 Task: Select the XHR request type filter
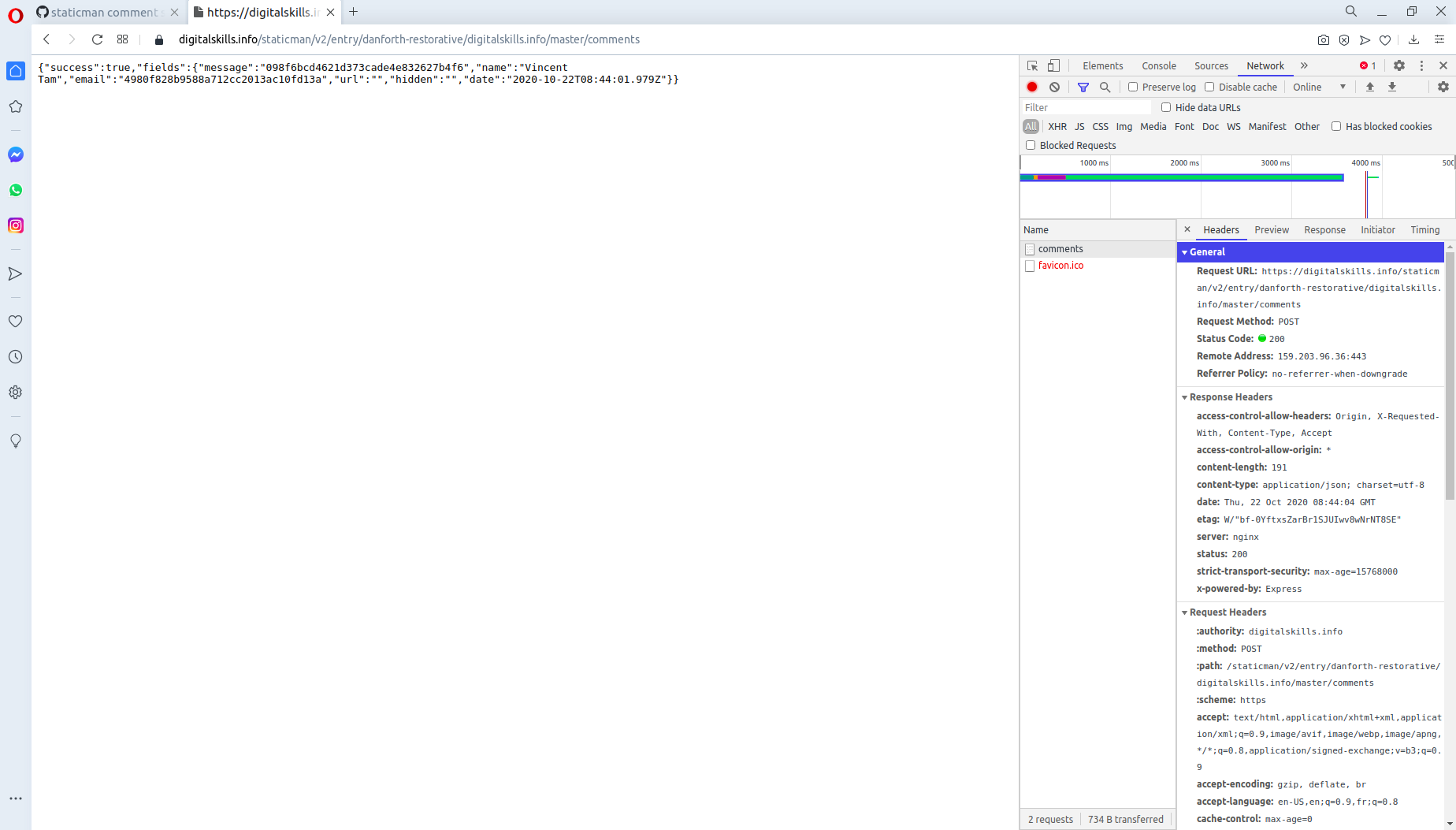(x=1057, y=126)
